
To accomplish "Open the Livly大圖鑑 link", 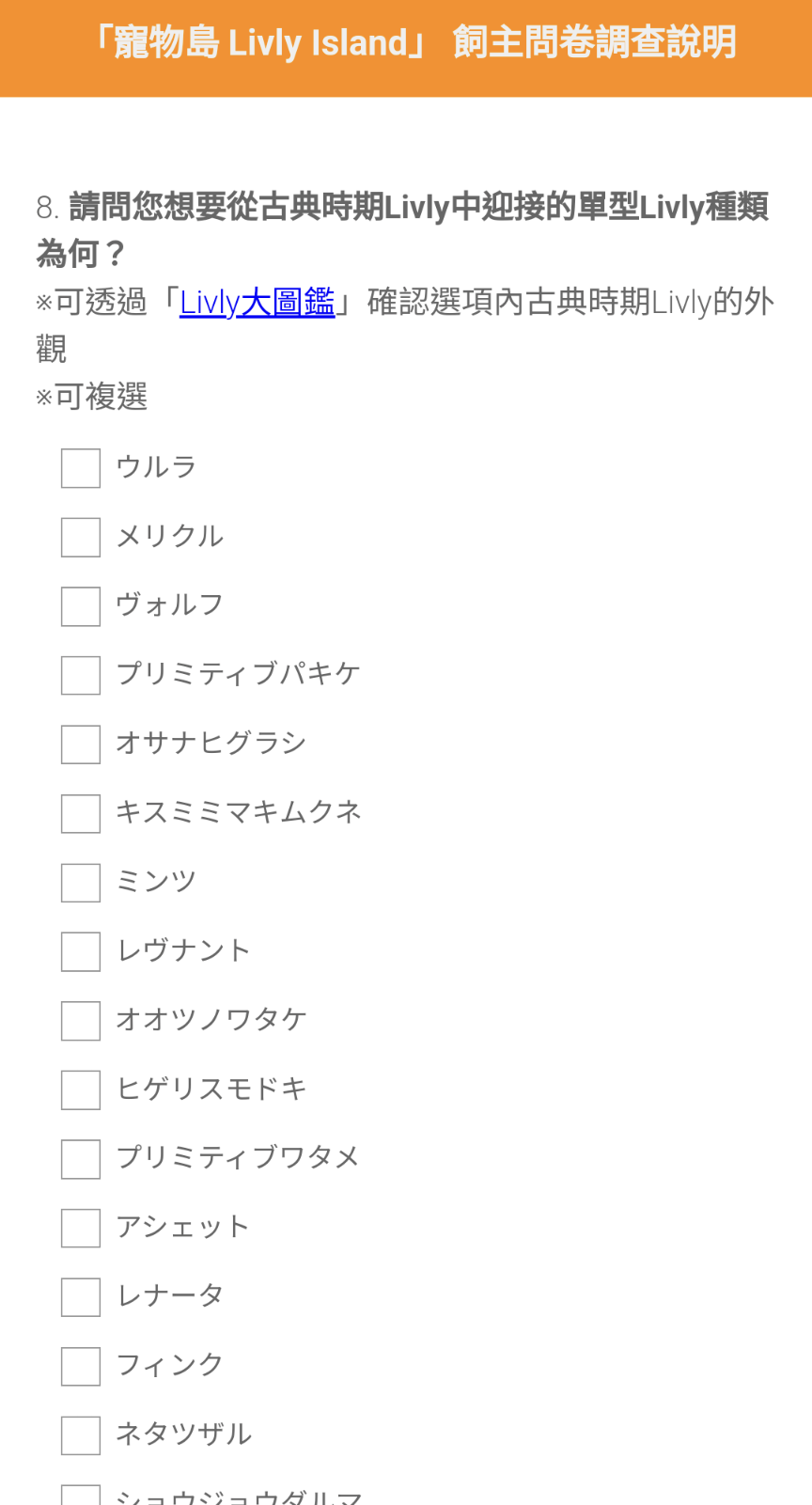I will [257, 302].
